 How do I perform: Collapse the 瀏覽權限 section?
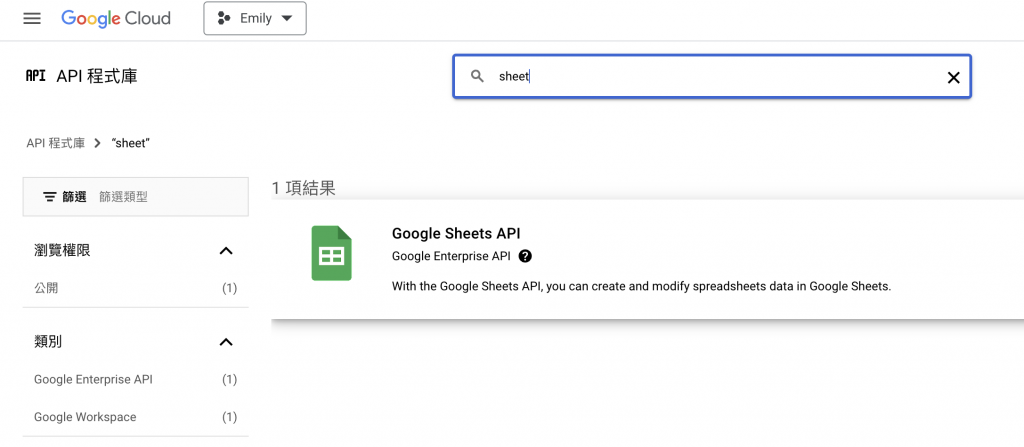coord(226,251)
